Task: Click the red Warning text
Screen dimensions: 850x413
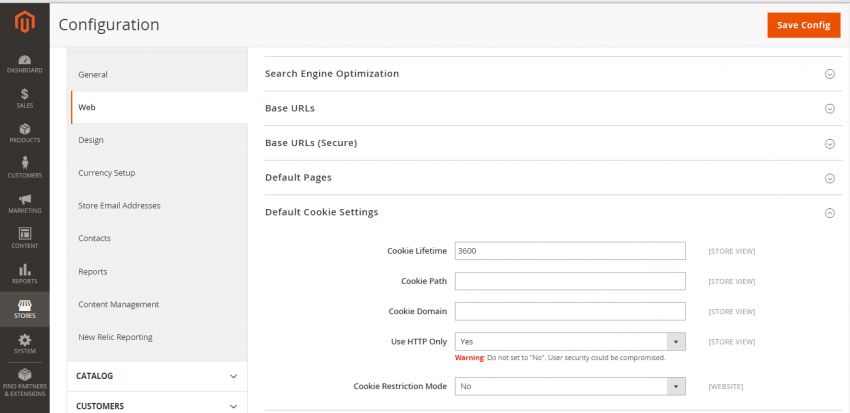Action: [469, 358]
